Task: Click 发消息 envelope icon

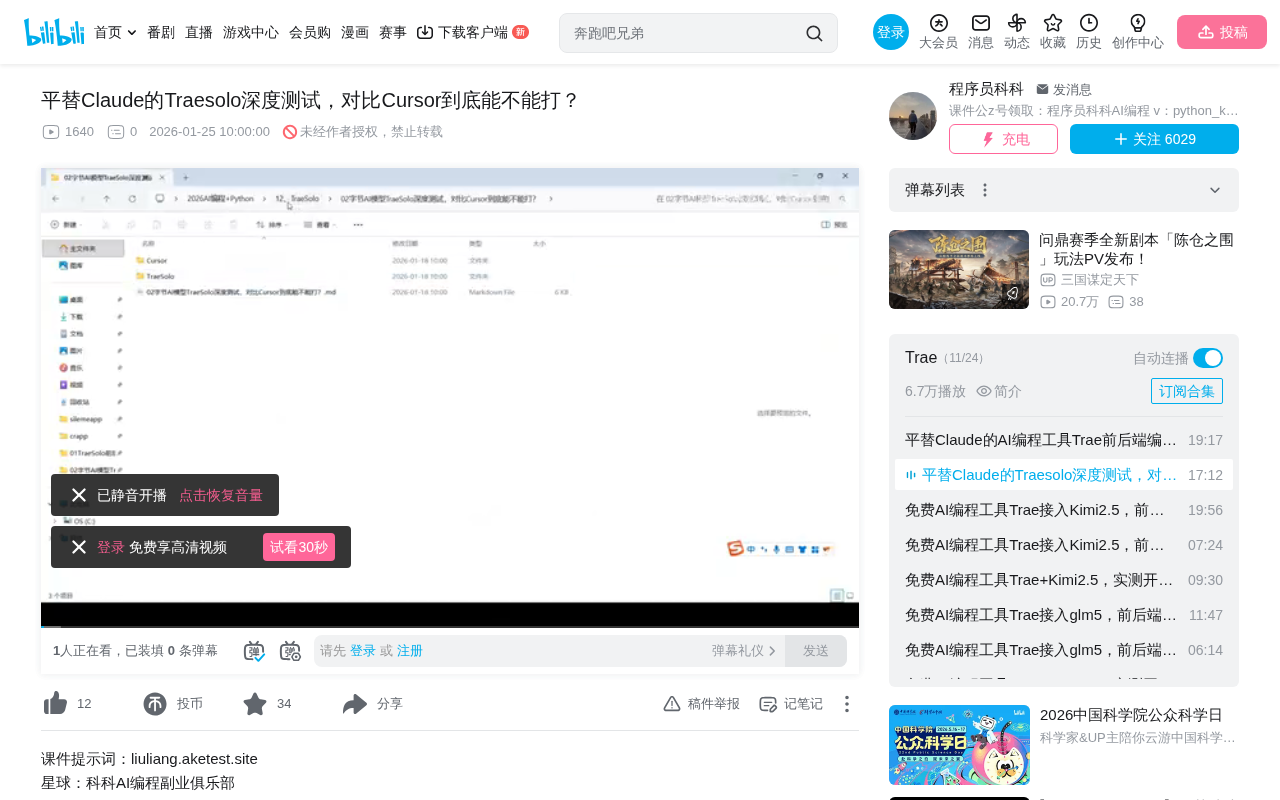Action: [x=1042, y=89]
